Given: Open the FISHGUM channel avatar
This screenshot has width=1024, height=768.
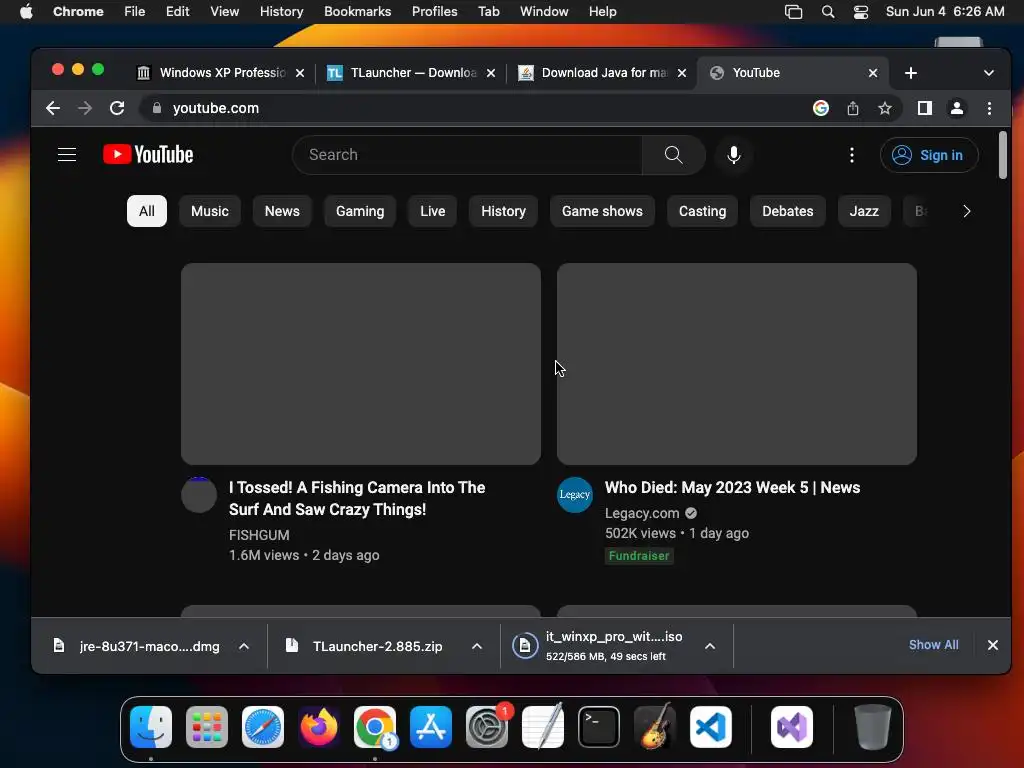Looking at the screenshot, I should [199, 495].
